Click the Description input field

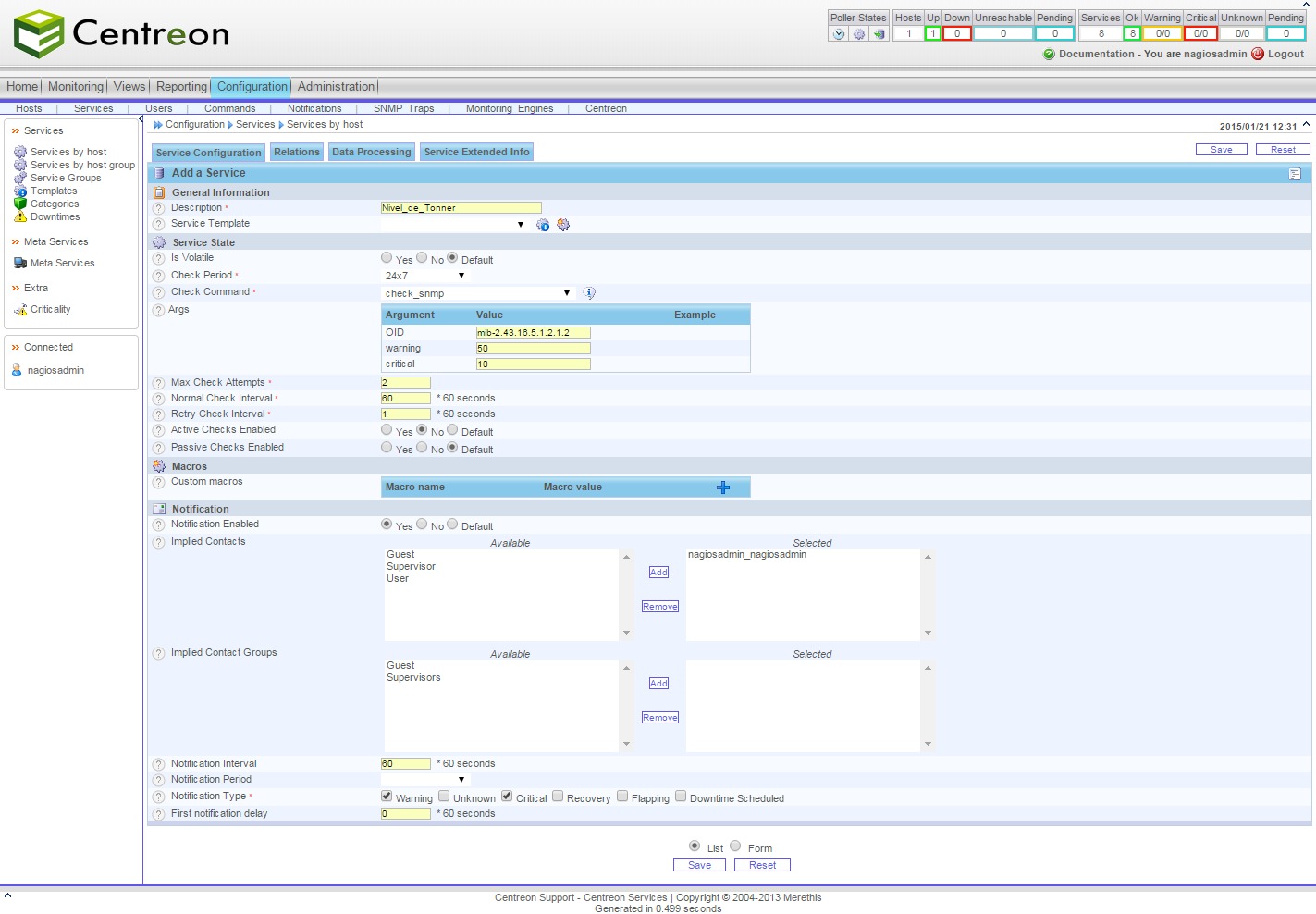(461, 208)
